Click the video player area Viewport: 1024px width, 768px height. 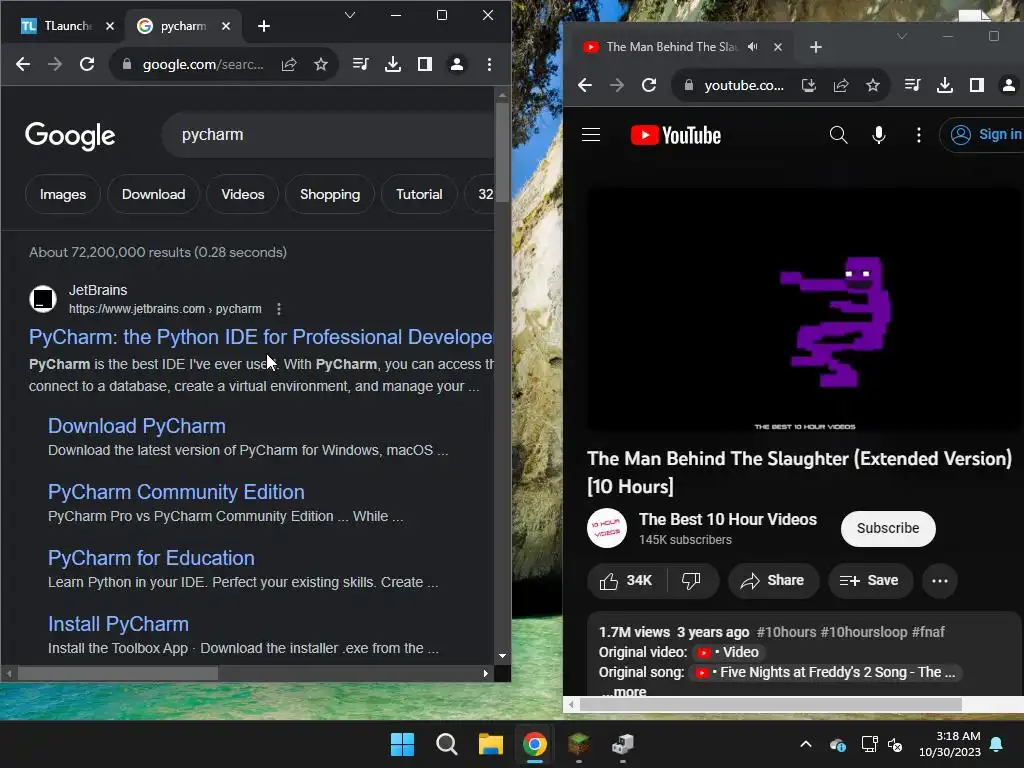tap(804, 310)
